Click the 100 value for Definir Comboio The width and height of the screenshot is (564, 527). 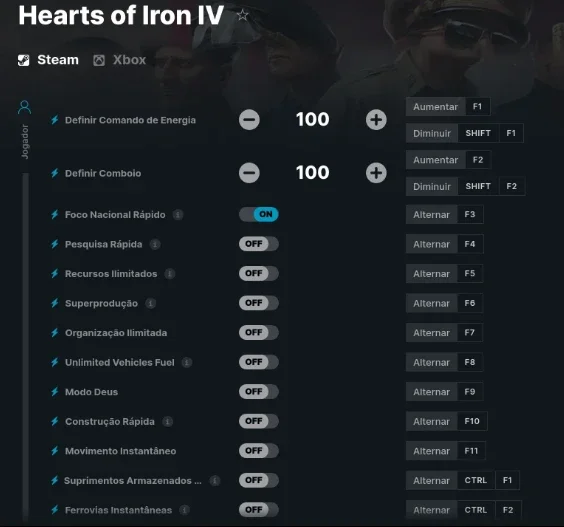[x=312, y=173]
